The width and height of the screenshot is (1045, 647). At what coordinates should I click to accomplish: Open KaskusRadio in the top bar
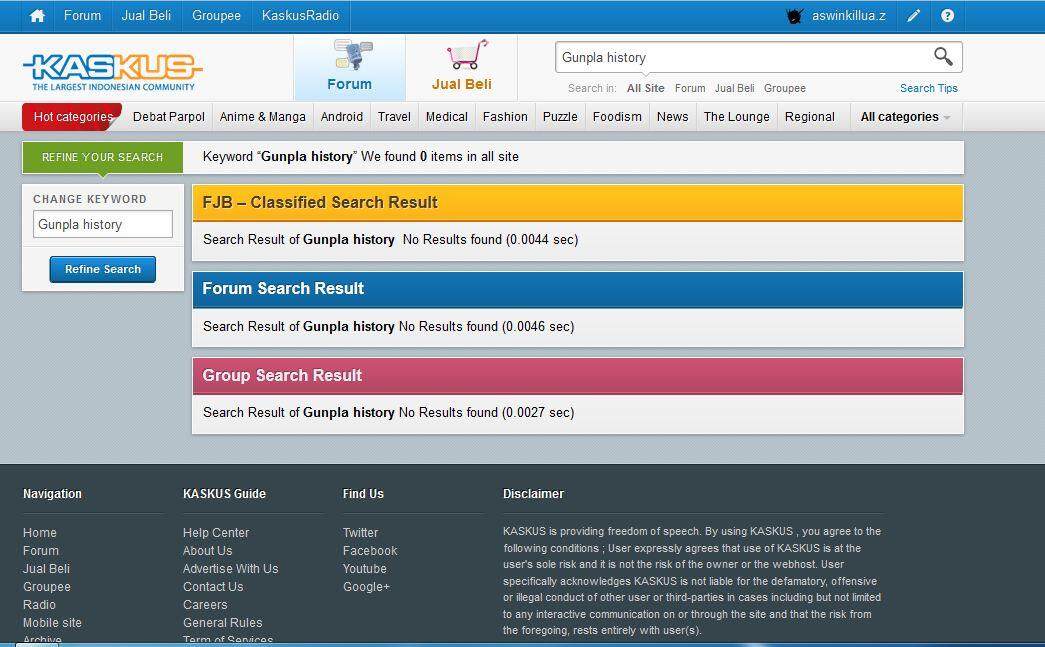300,15
